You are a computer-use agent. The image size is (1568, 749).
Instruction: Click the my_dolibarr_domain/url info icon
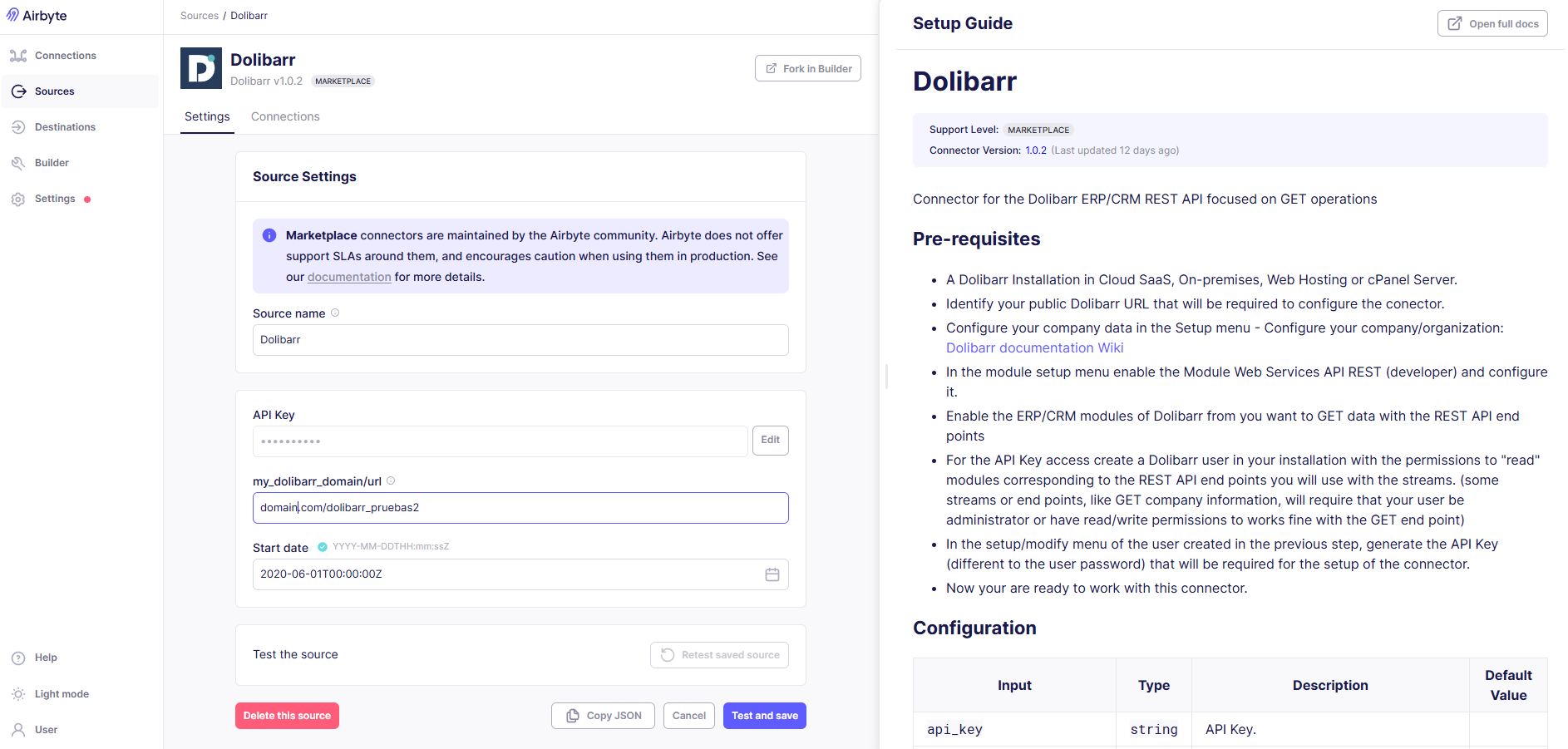pos(391,480)
